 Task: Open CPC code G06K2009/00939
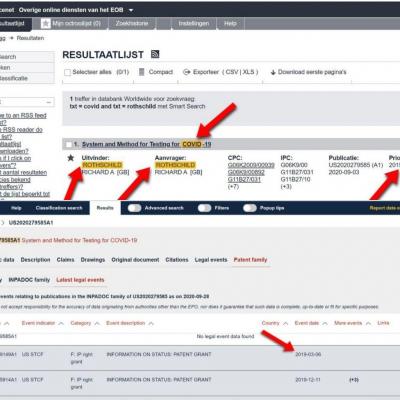251,165
